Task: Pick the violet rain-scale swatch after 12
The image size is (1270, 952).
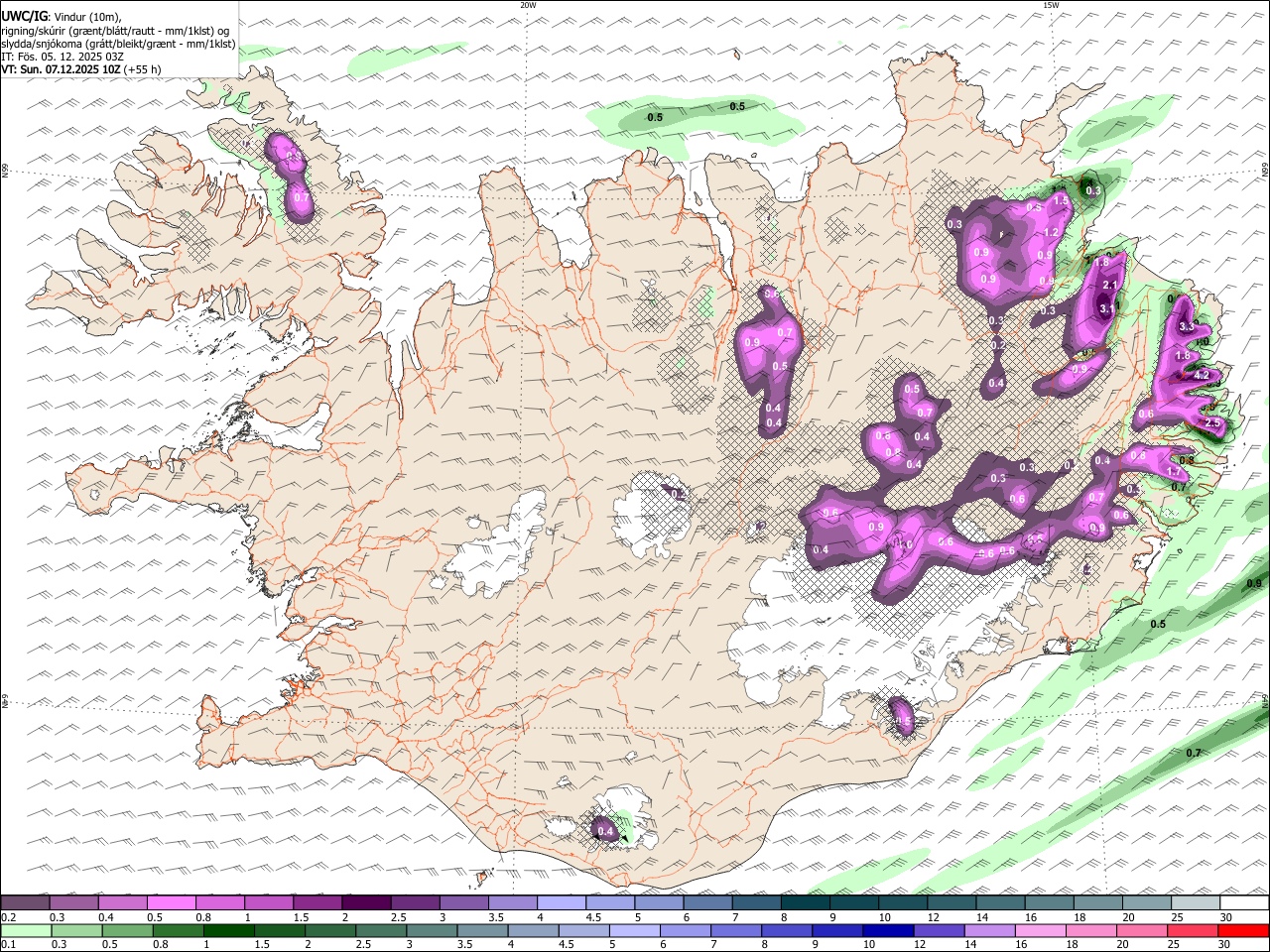Action: pyautogui.click(x=939, y=930)
